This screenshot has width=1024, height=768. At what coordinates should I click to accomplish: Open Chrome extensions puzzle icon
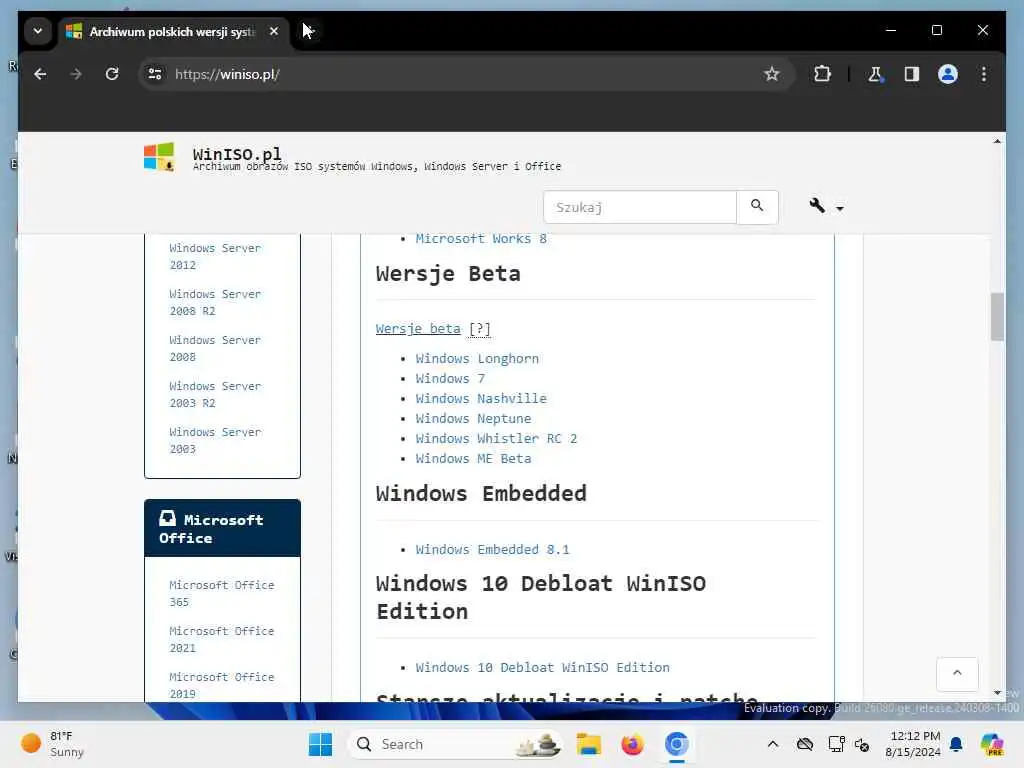pyautogui.click(x=822, y=74)
